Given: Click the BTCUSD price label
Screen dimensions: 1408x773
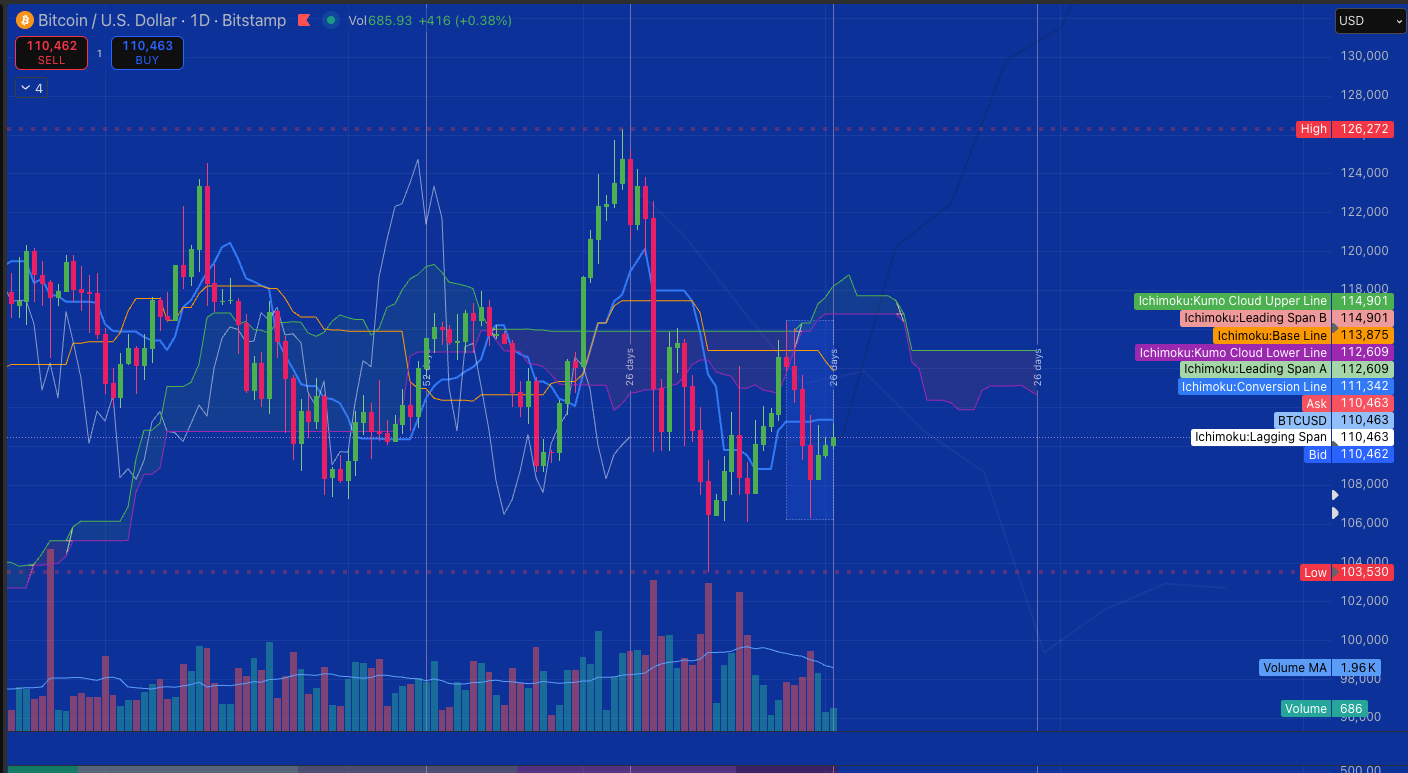Looking at the screenshot, I should (1302, 421).
